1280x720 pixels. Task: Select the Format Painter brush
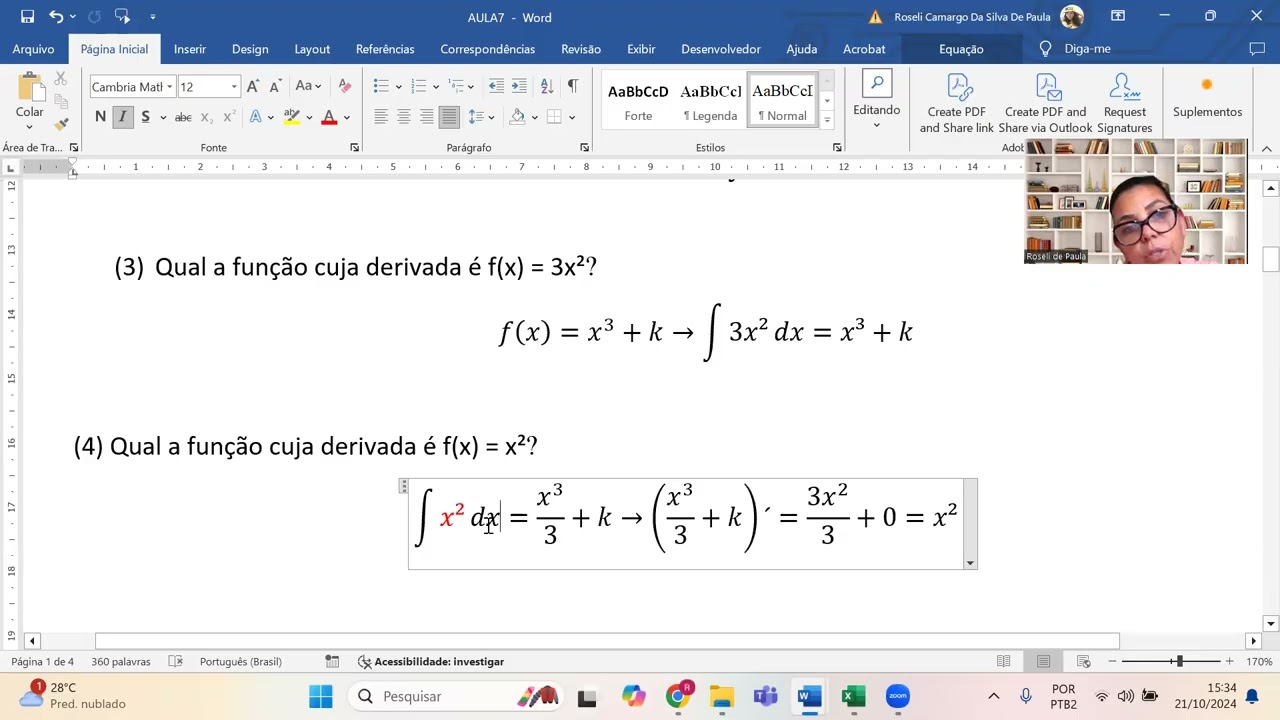(61, 123)
